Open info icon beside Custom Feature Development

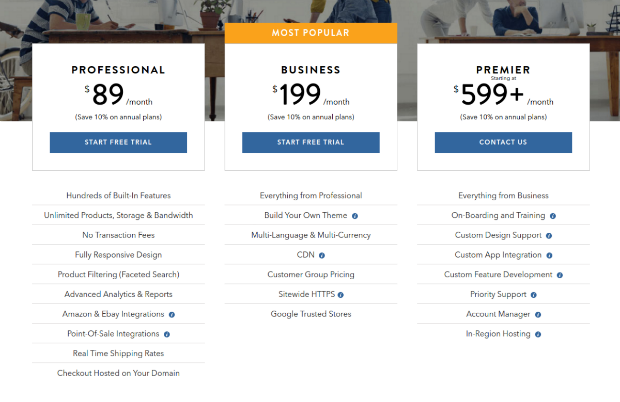coord(560,275)
